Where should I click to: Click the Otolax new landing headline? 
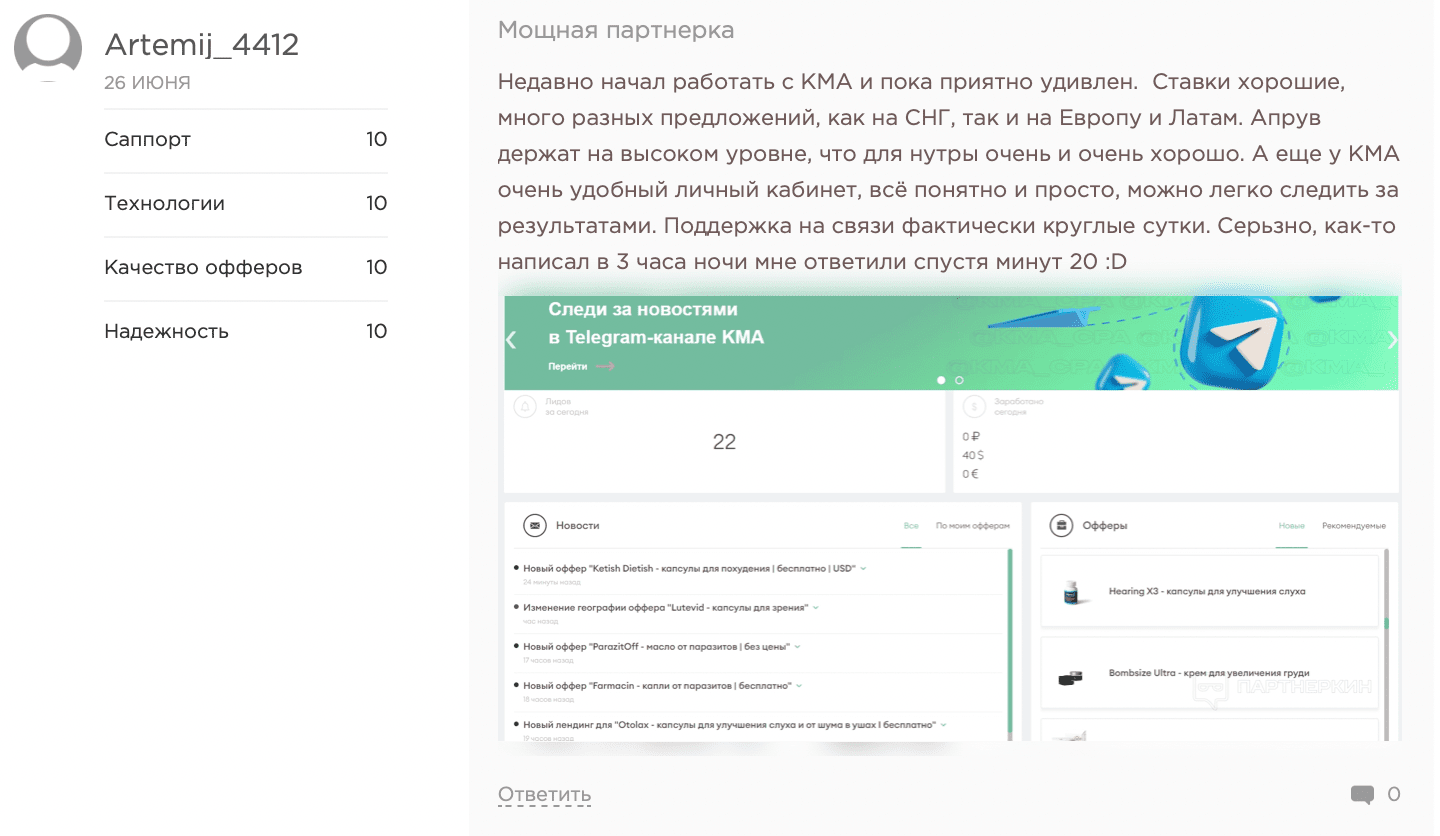coord(730,724)
